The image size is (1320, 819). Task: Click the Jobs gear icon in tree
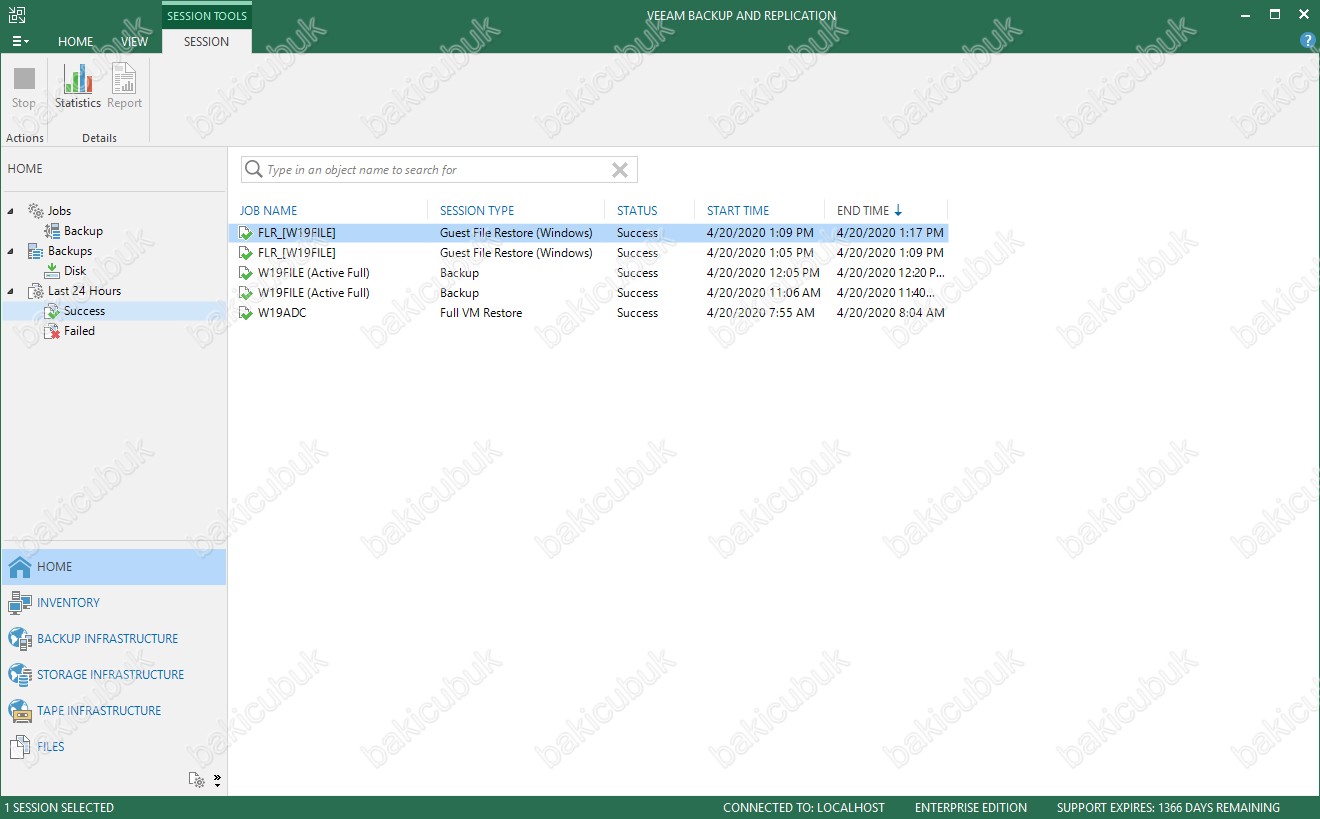point(36,211)
